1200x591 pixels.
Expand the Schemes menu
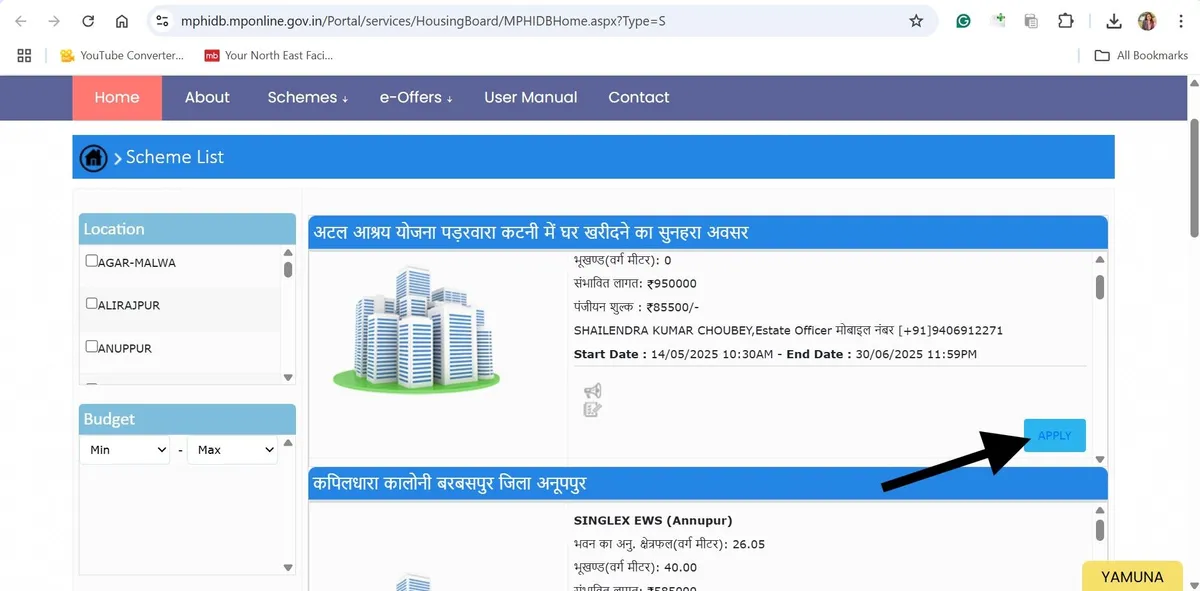click(307, 97)
